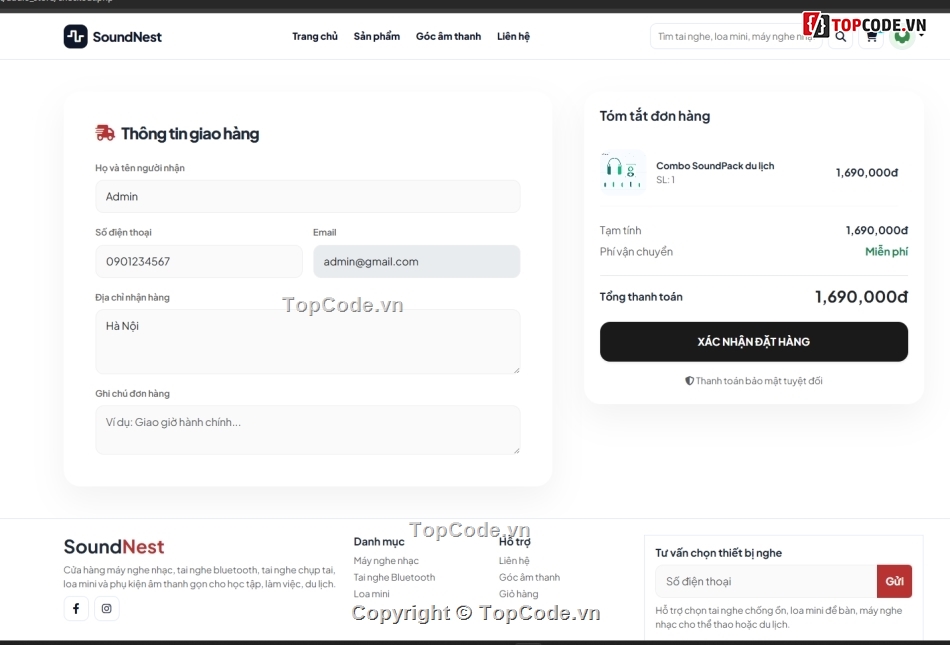
Task: Click the Ghi chú đơn hàng textarea
Action: [308, 430]
